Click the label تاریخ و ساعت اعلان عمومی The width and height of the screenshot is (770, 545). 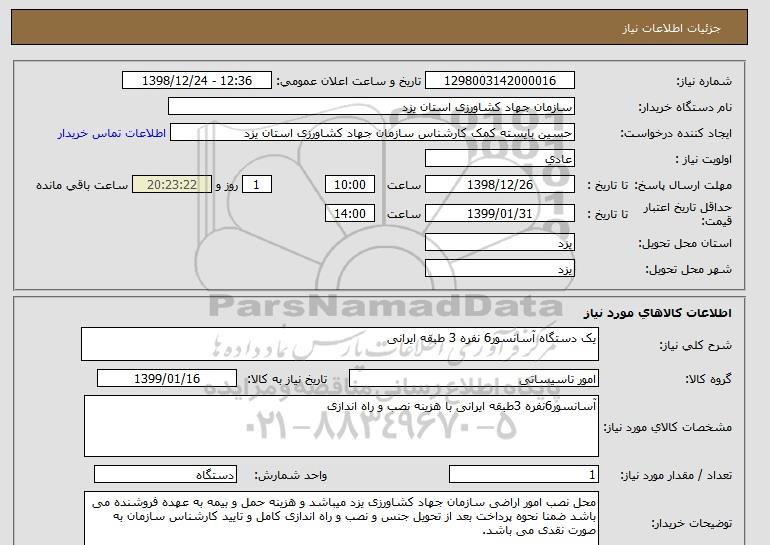349,82
